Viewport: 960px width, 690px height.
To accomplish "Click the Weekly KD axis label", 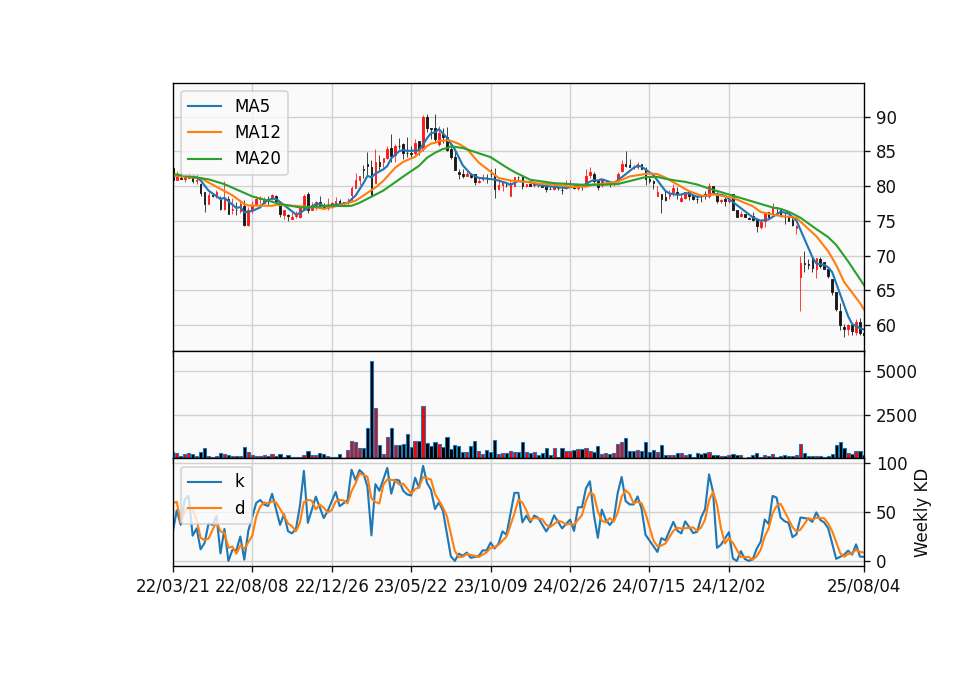I will [921, 514].
